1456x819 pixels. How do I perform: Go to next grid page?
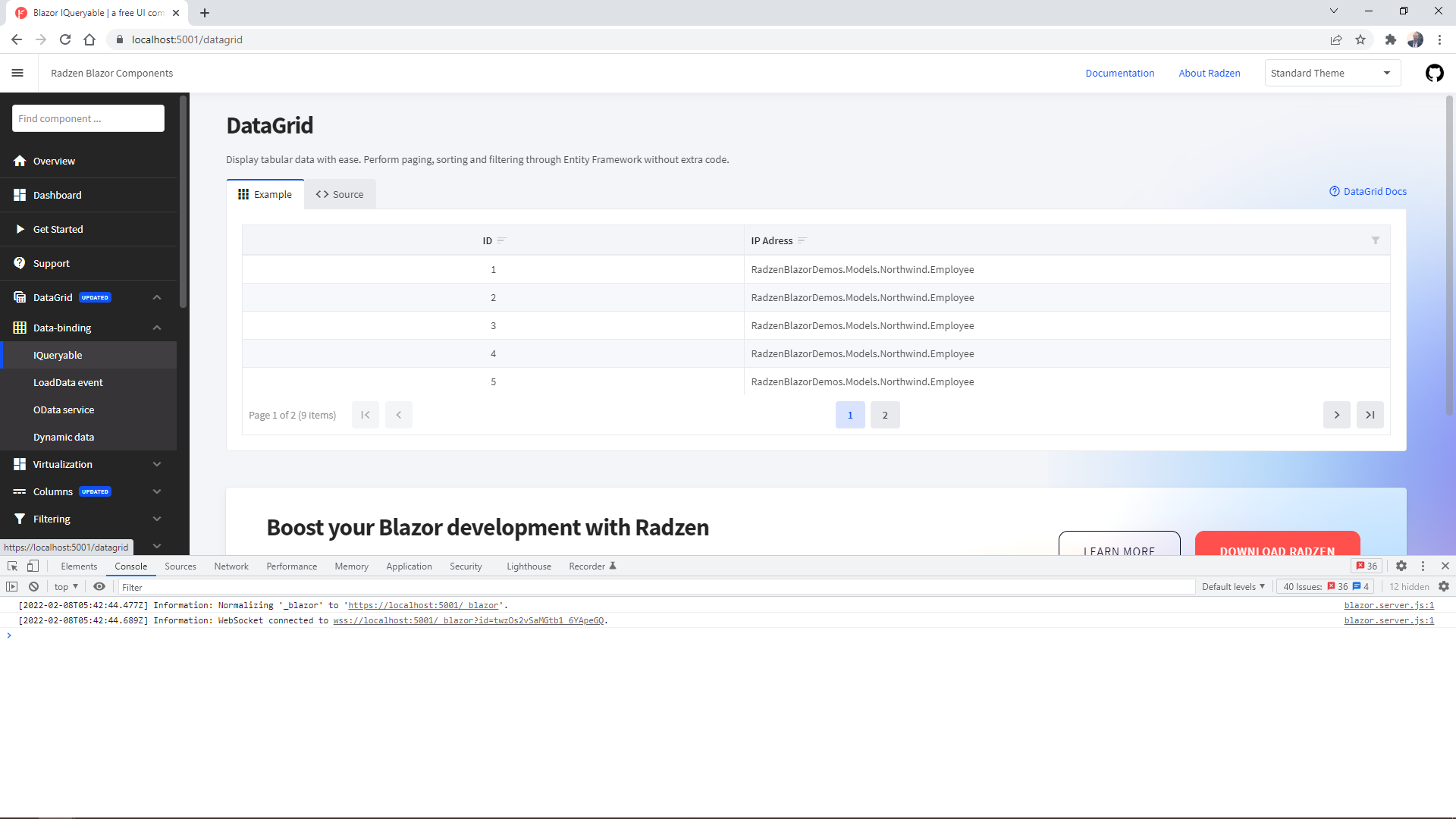point(1336,415)
